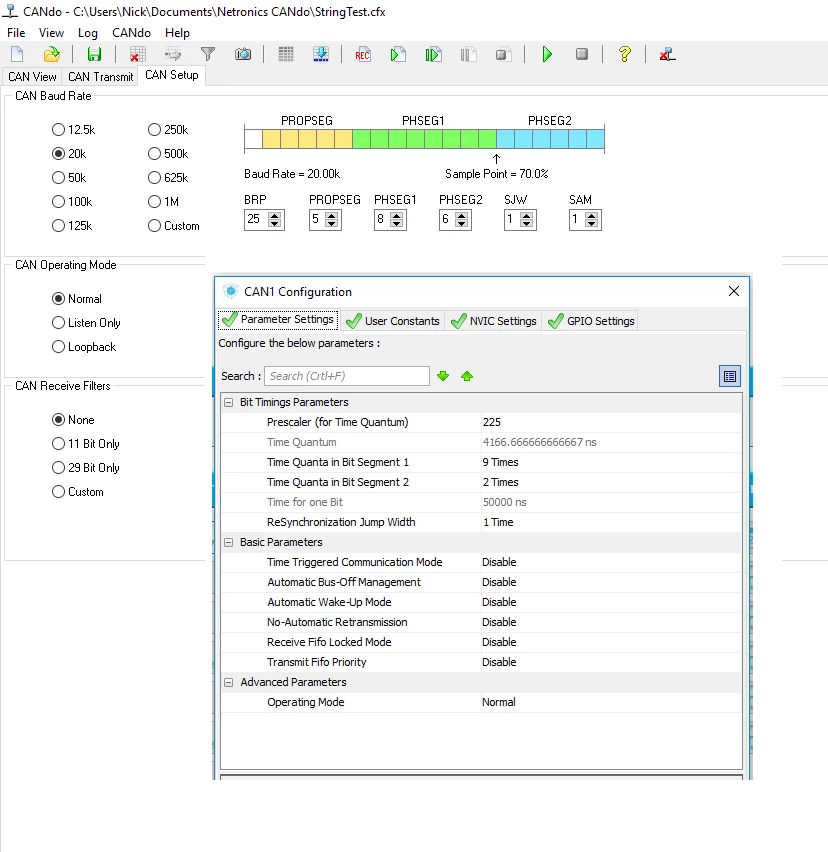The width and height of the screenshot is (828, 852).
Task: Switch to the CAN Transmit tab
Action: (101, 77)
